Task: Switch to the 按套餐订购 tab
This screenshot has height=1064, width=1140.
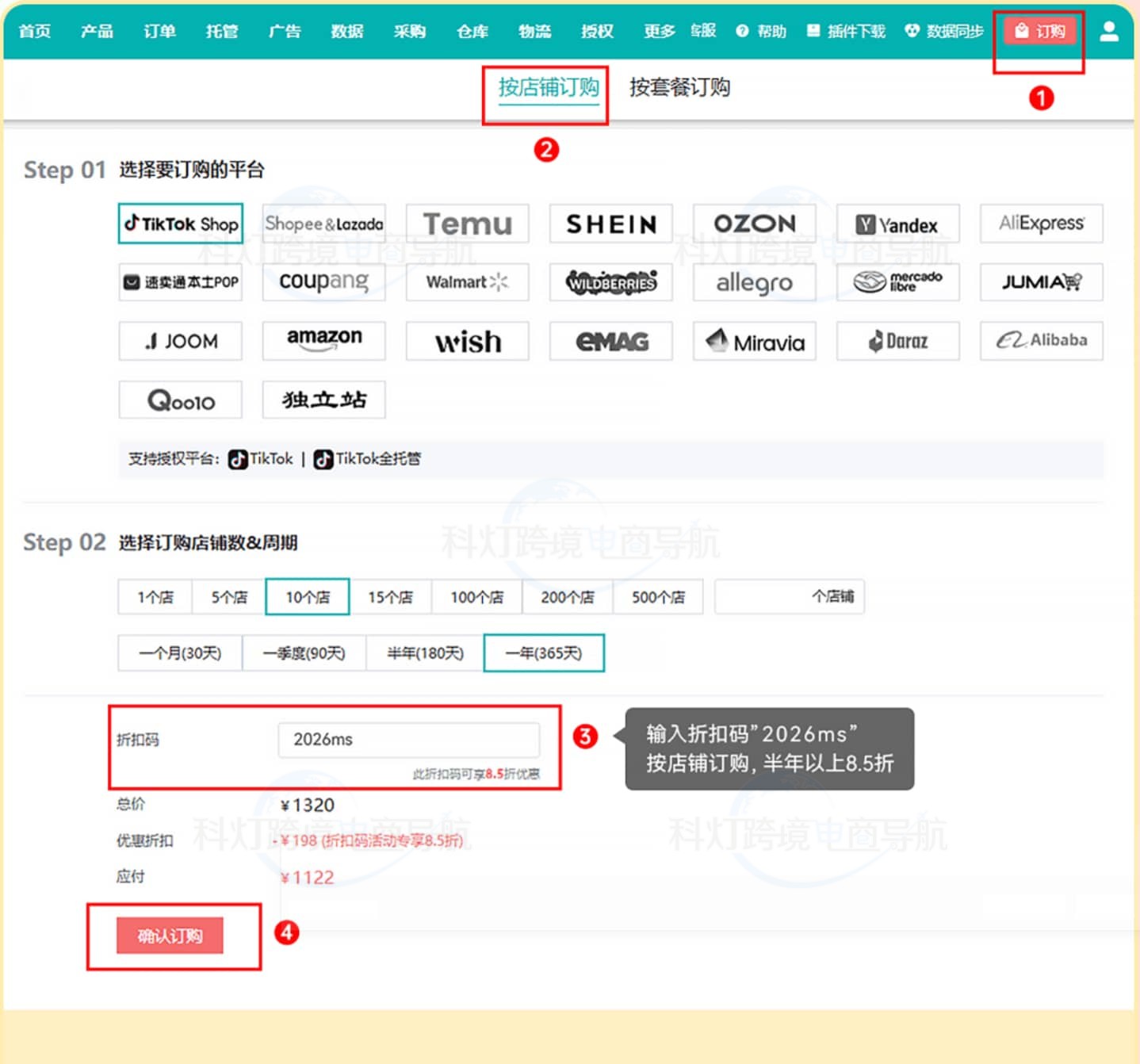Action: (679, 87)
